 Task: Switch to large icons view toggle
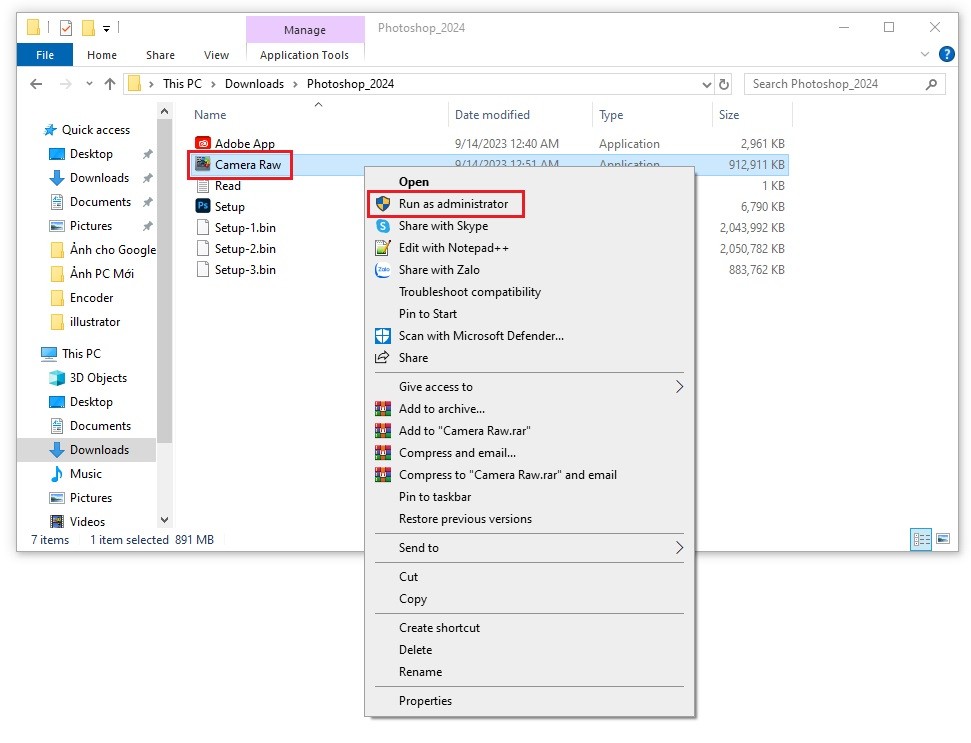pyautogui.click(x=942, y=539)
